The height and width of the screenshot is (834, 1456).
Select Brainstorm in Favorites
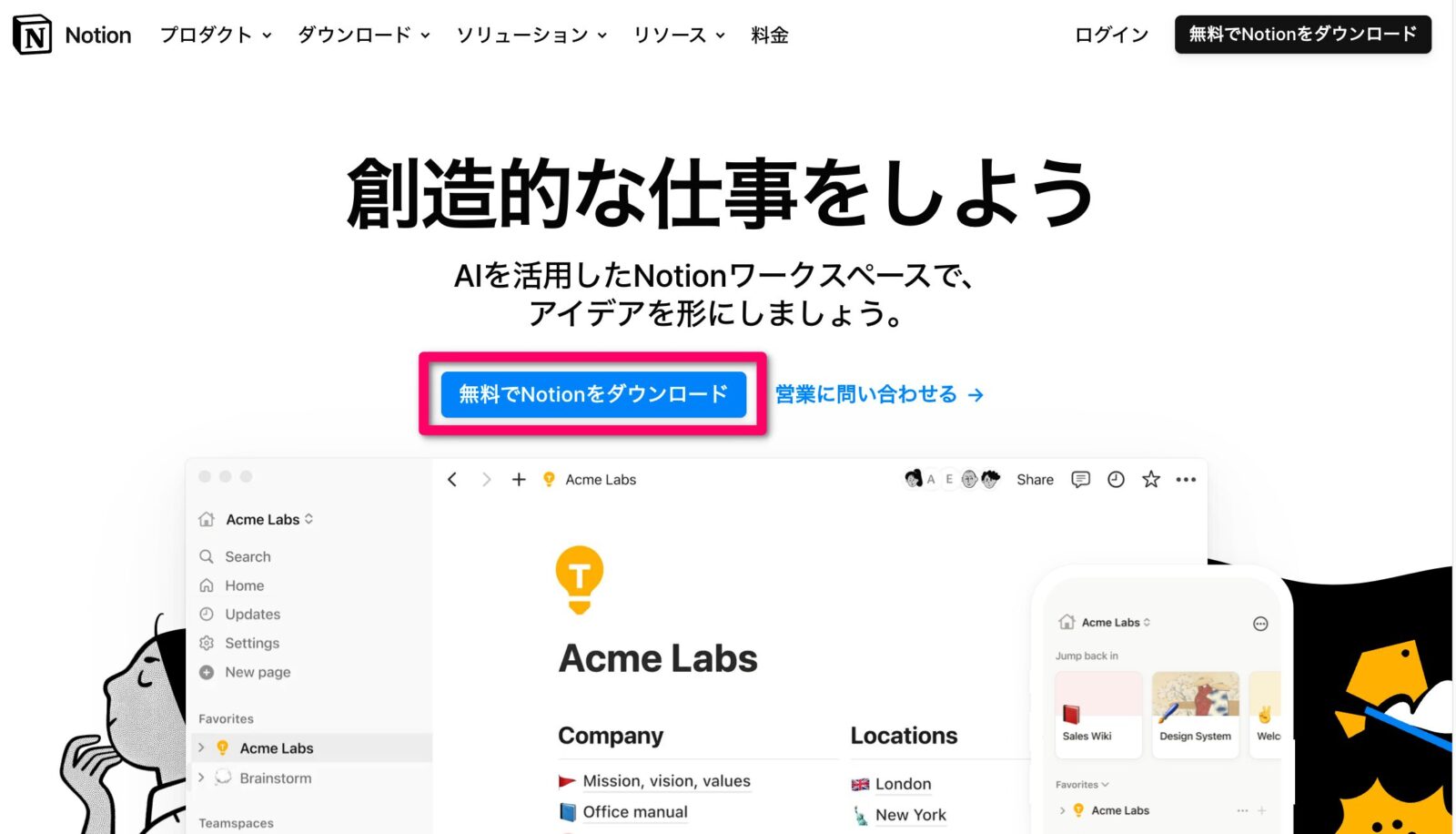coord(275,778)
